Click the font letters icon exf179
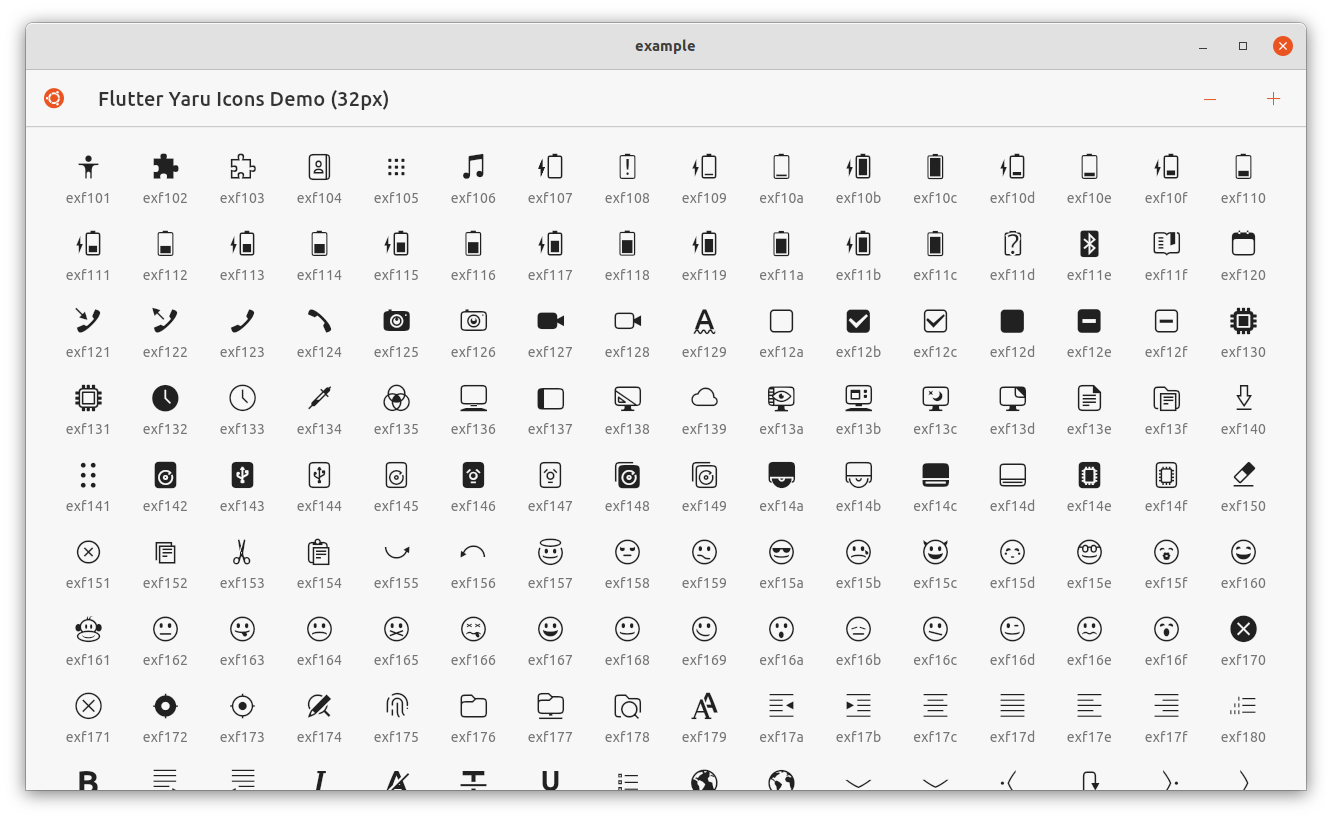Viewport: 1332px width, 819px height. coord(704,705)
